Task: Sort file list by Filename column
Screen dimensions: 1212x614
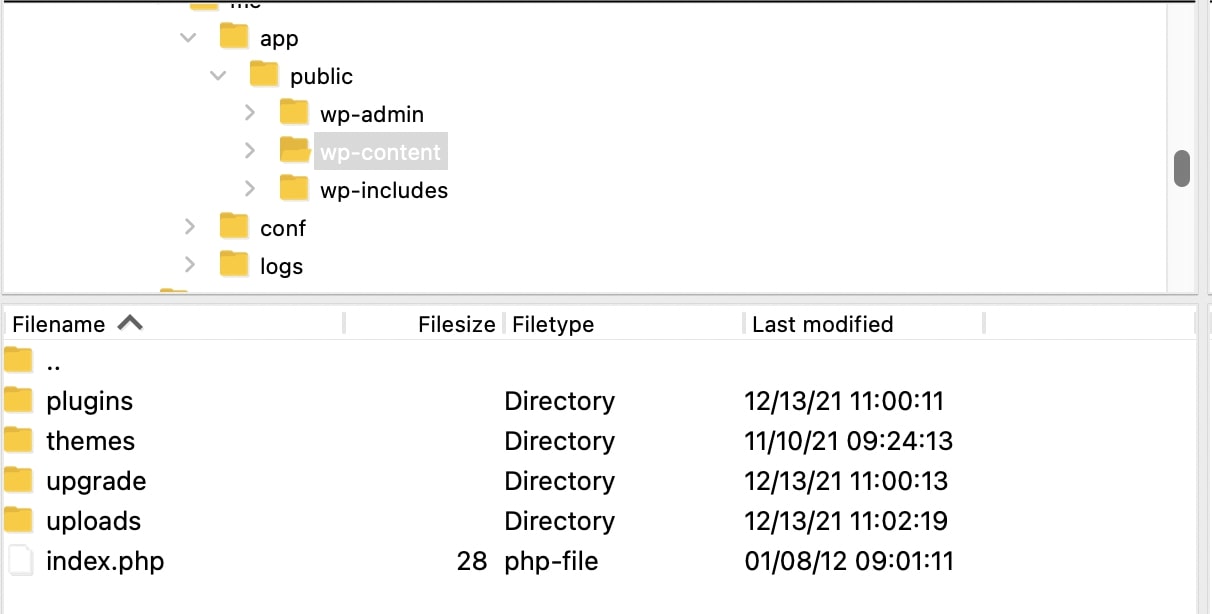Action: (x=59, y=324)
